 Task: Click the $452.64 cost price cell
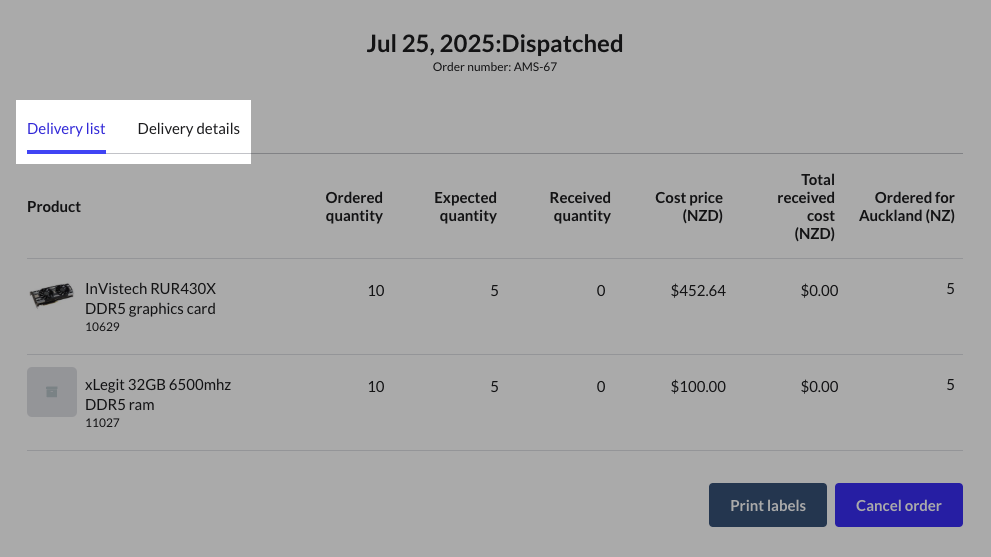point(698,291)
